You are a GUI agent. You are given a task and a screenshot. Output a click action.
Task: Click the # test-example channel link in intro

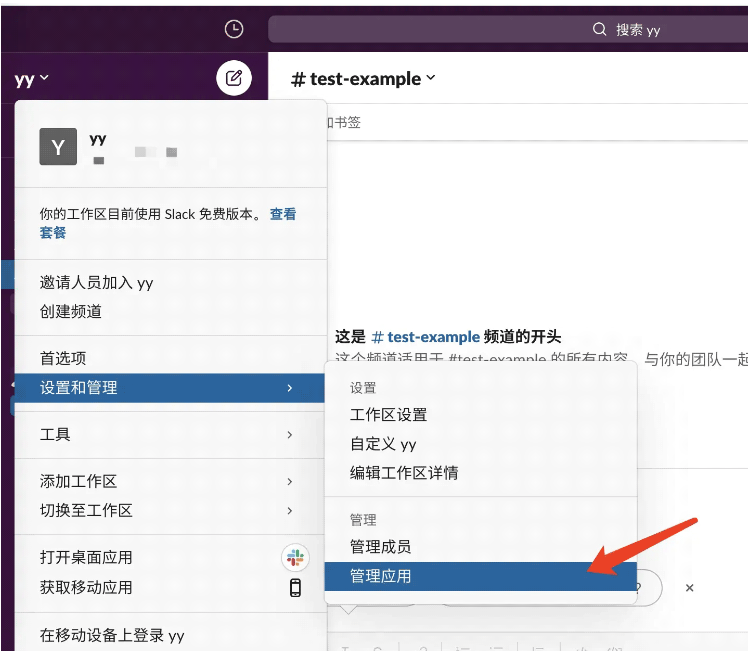[426, 337]
